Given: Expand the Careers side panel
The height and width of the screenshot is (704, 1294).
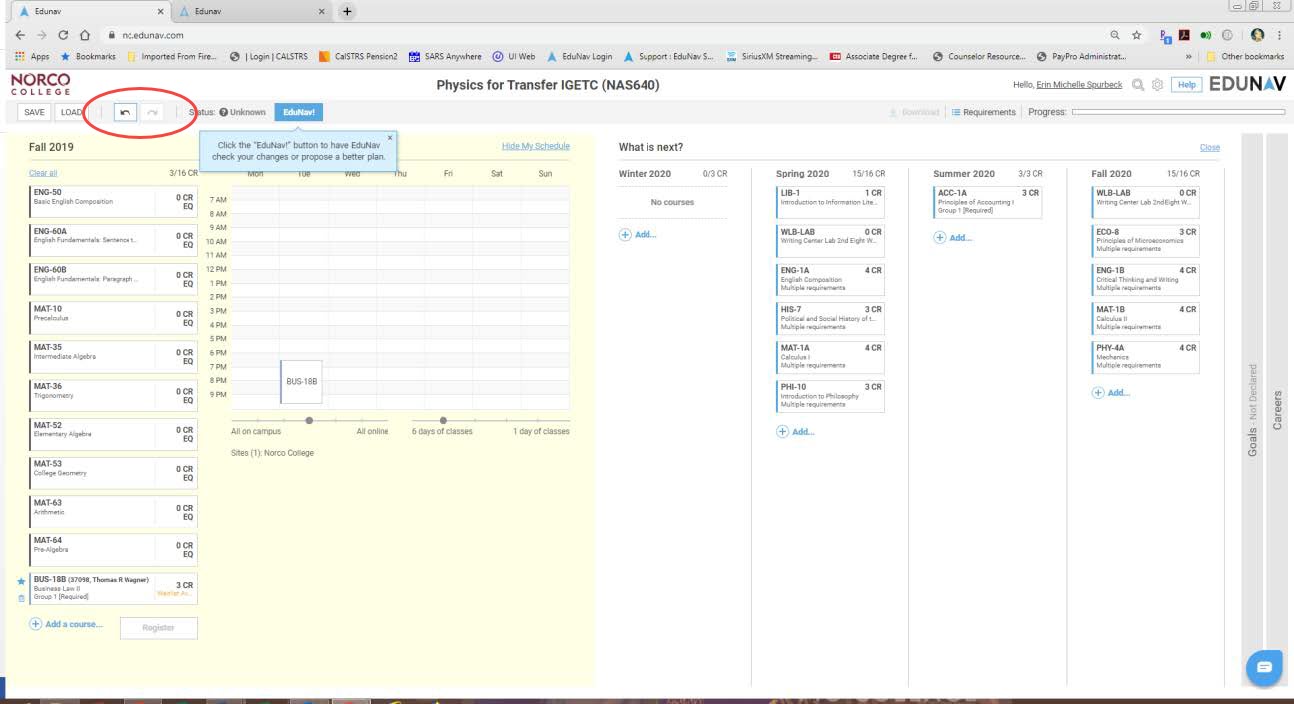Looking at the screenshot, I should pyautogui.click(x=1277, y=410).
